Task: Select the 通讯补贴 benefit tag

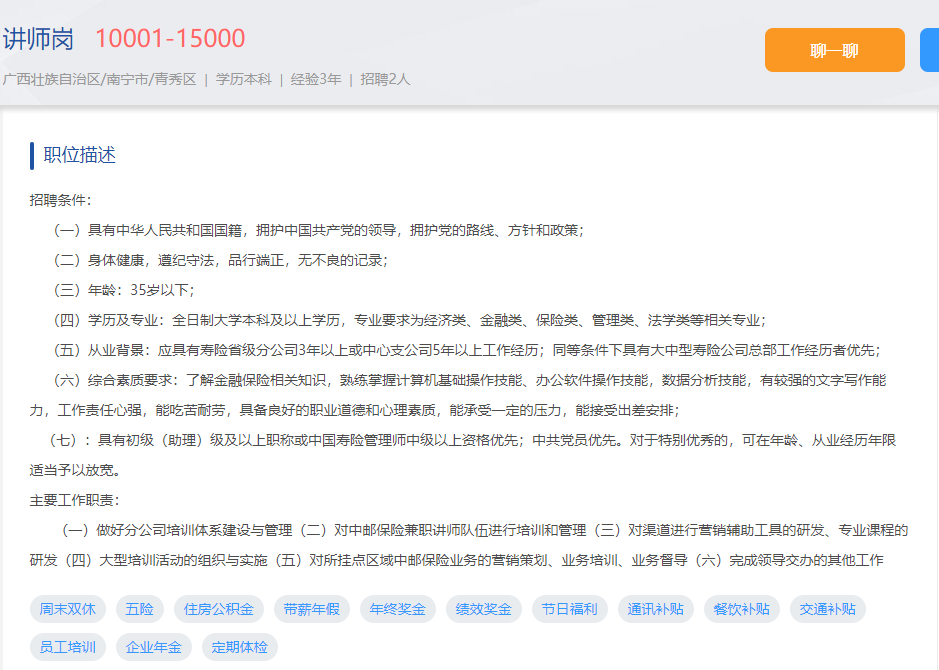Action: (x=656, y=610)
